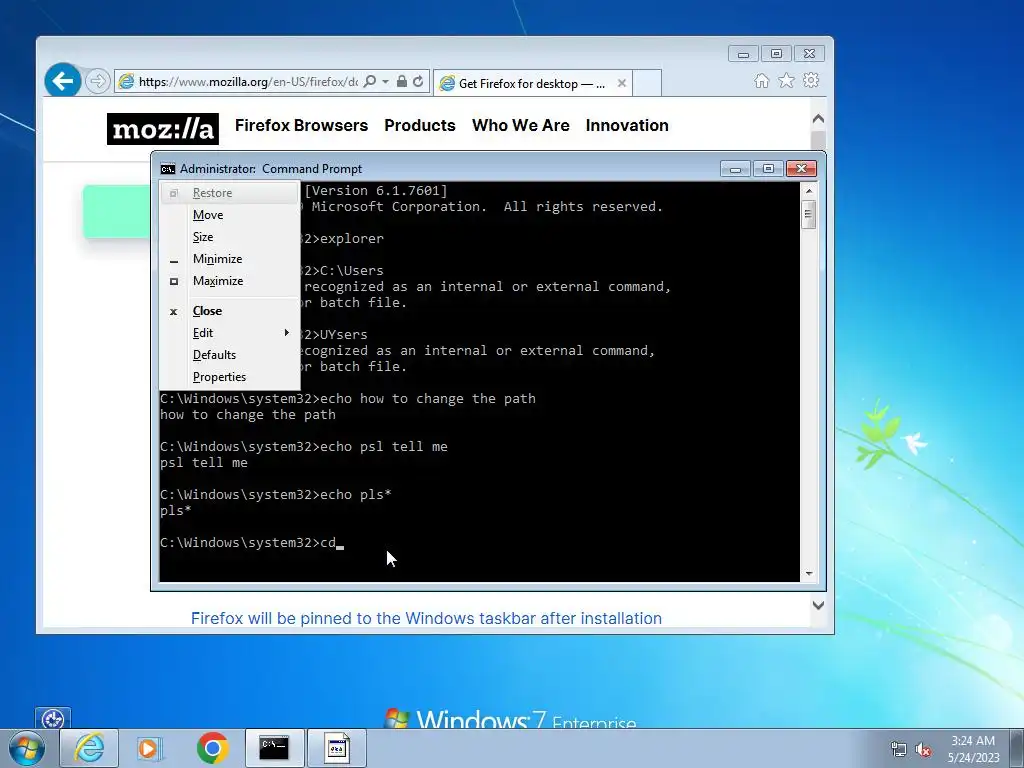Open the Firefox Browsers navigation menu
Image resolution: width=1024 pixels, height=768 pixels.
(301, 125)
